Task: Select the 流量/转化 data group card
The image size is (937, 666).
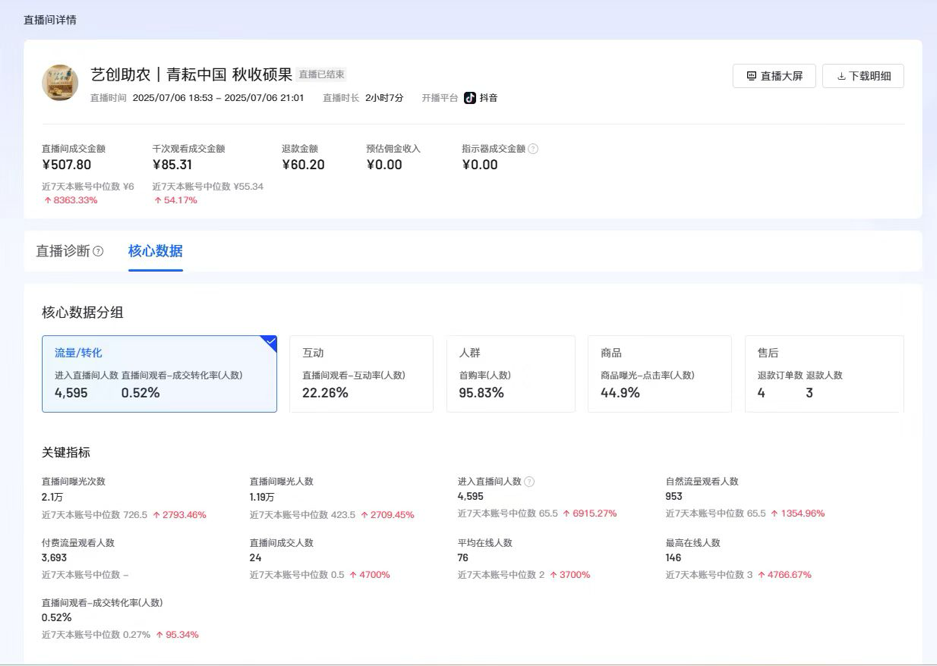Action: [159, 374]
